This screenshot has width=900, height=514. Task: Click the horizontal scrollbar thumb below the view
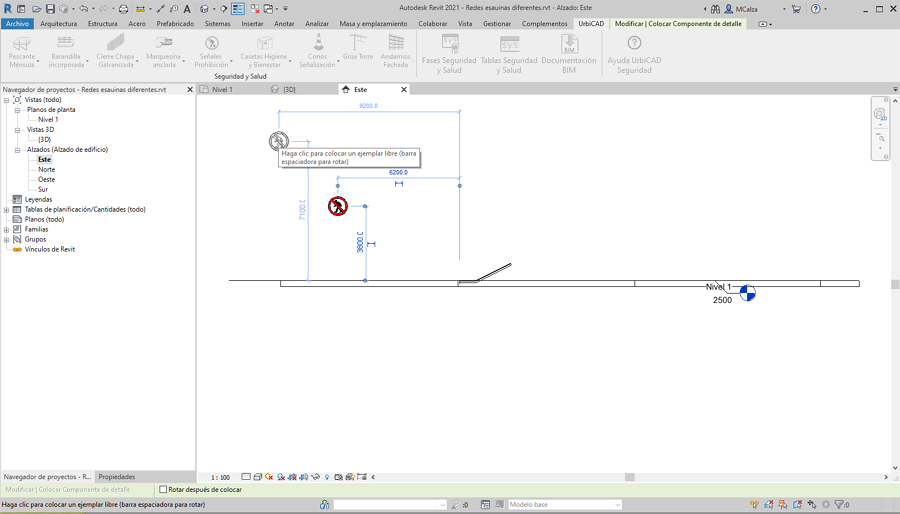[x=630, y=477]
